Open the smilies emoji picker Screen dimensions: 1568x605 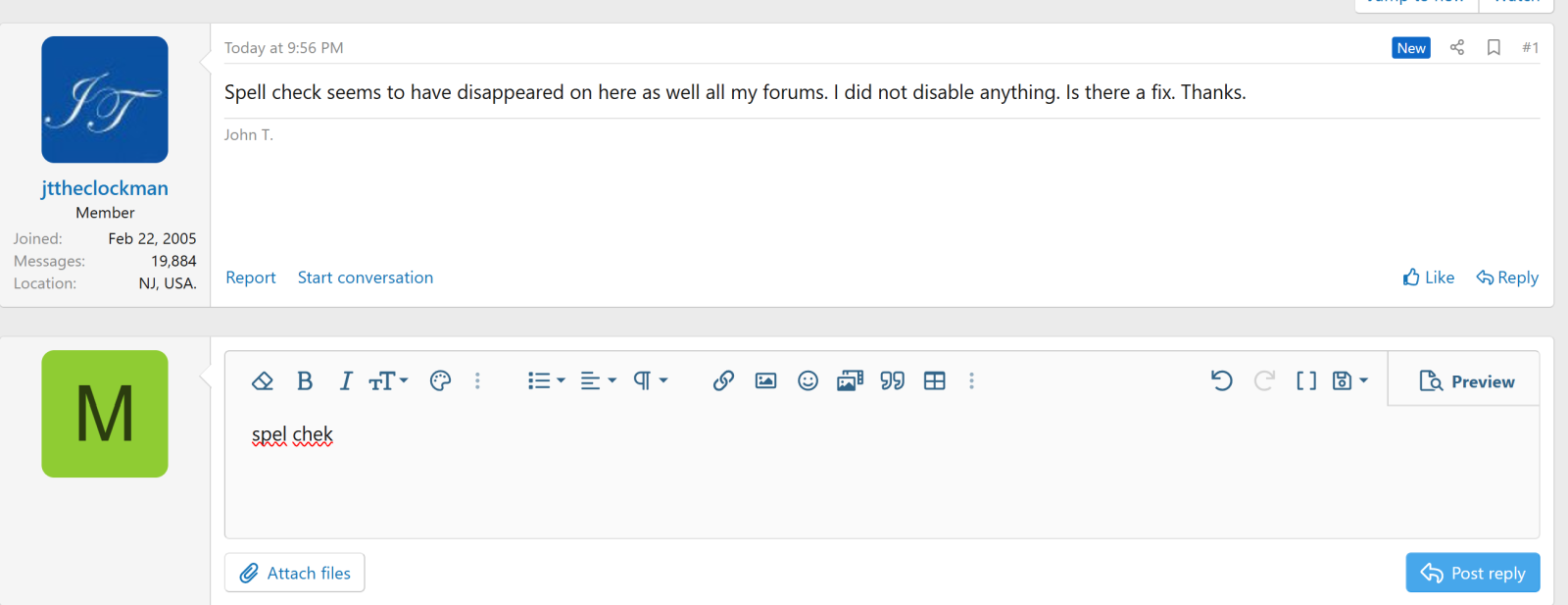point(808,380)
